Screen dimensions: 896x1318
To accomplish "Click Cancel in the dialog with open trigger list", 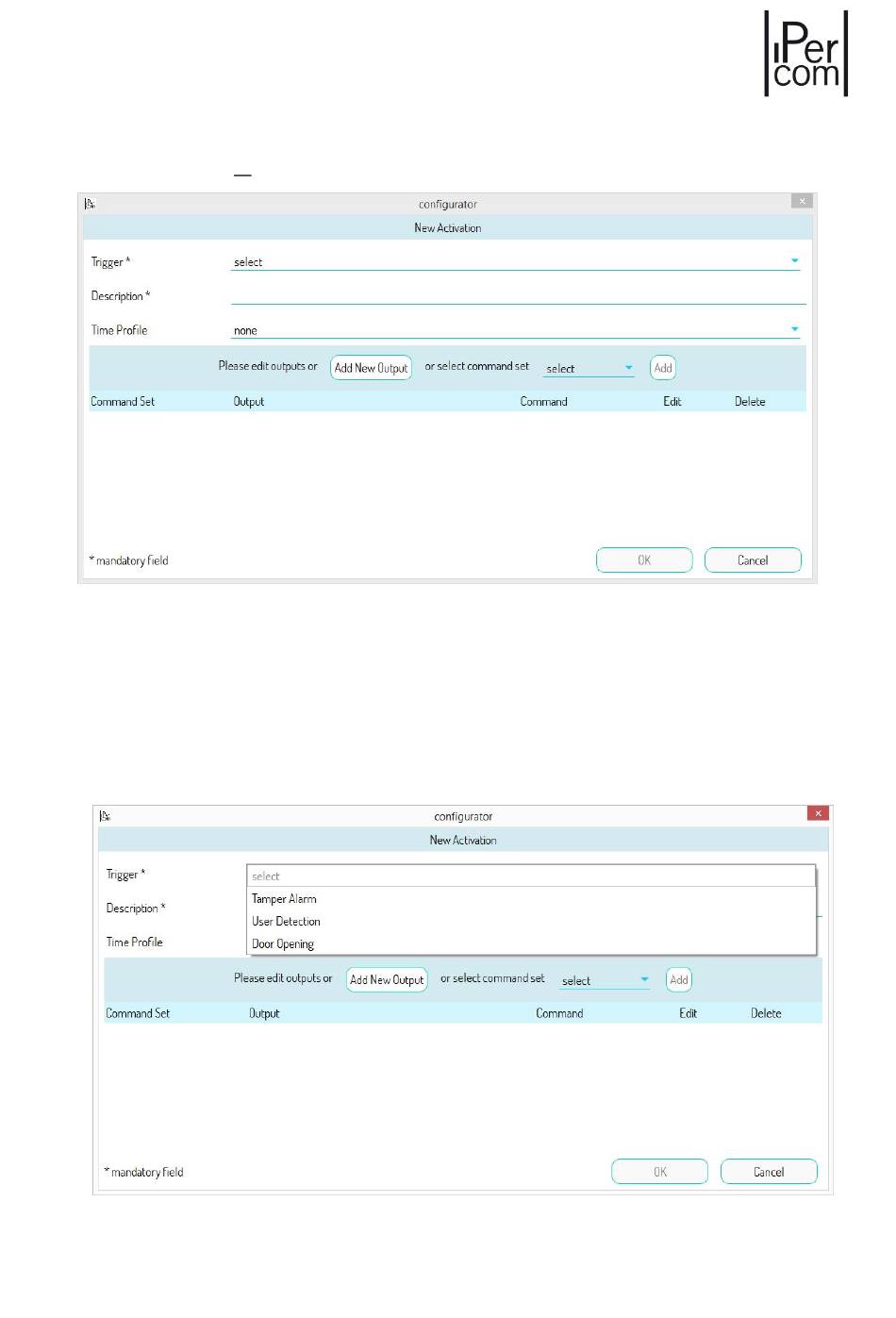I will [x=769, y=1172].
